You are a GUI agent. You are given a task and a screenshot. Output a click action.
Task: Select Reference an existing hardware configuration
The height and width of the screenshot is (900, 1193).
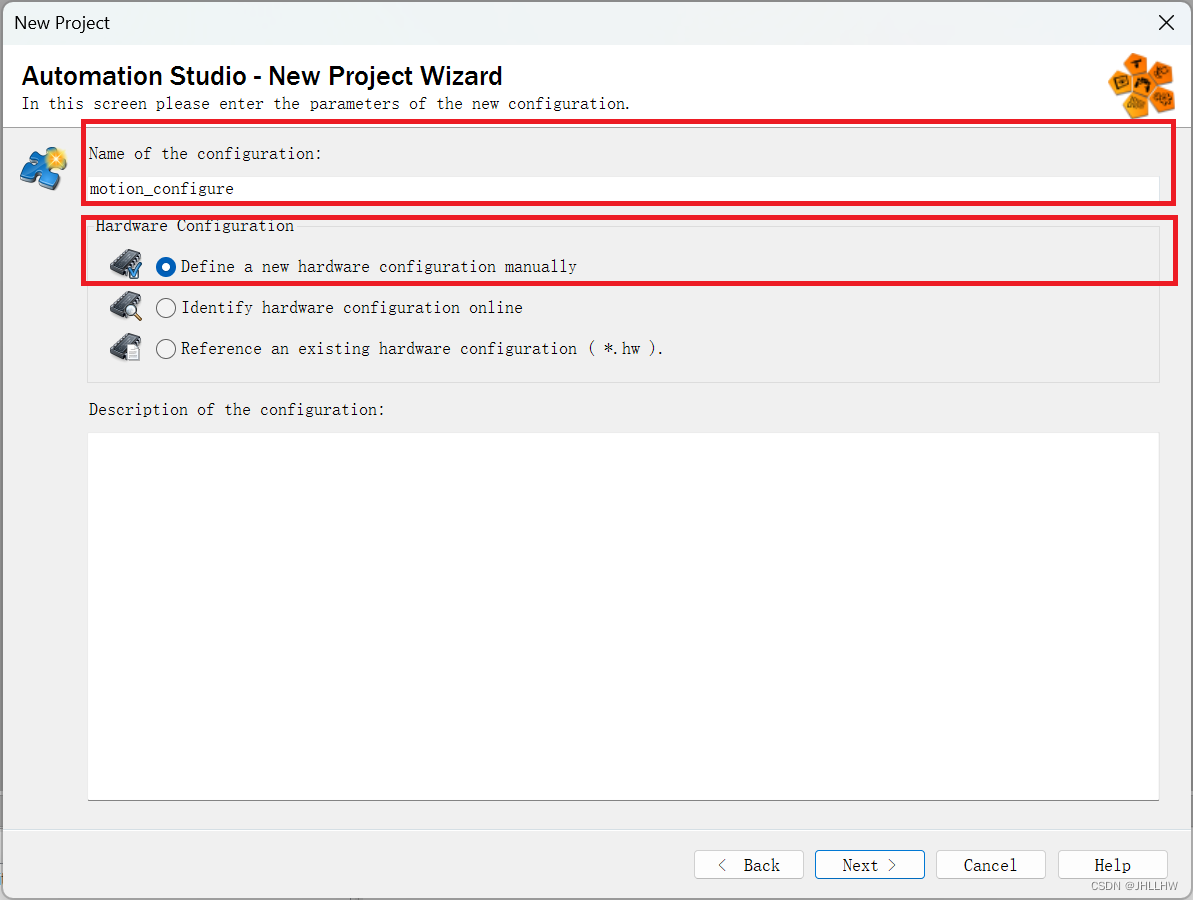[165, 348]
